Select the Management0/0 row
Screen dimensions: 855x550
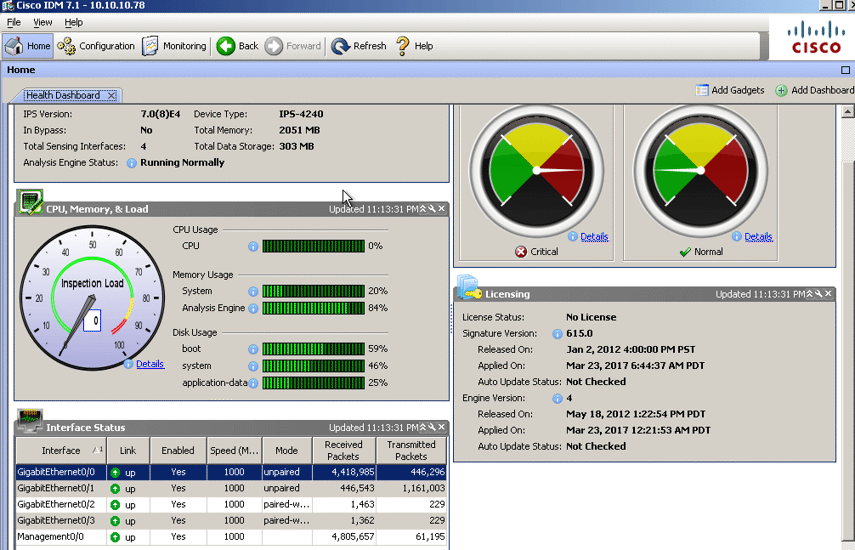[231, 537]
